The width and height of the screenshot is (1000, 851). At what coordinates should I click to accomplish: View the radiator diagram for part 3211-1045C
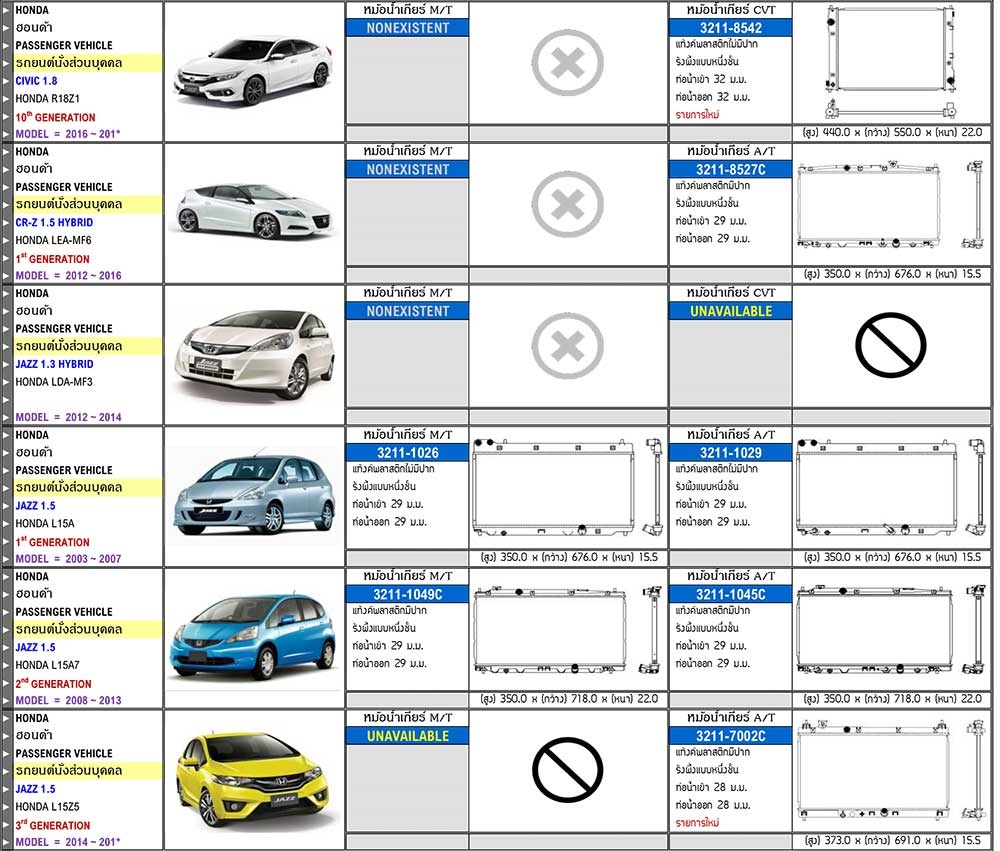click(x=891, y=630)
